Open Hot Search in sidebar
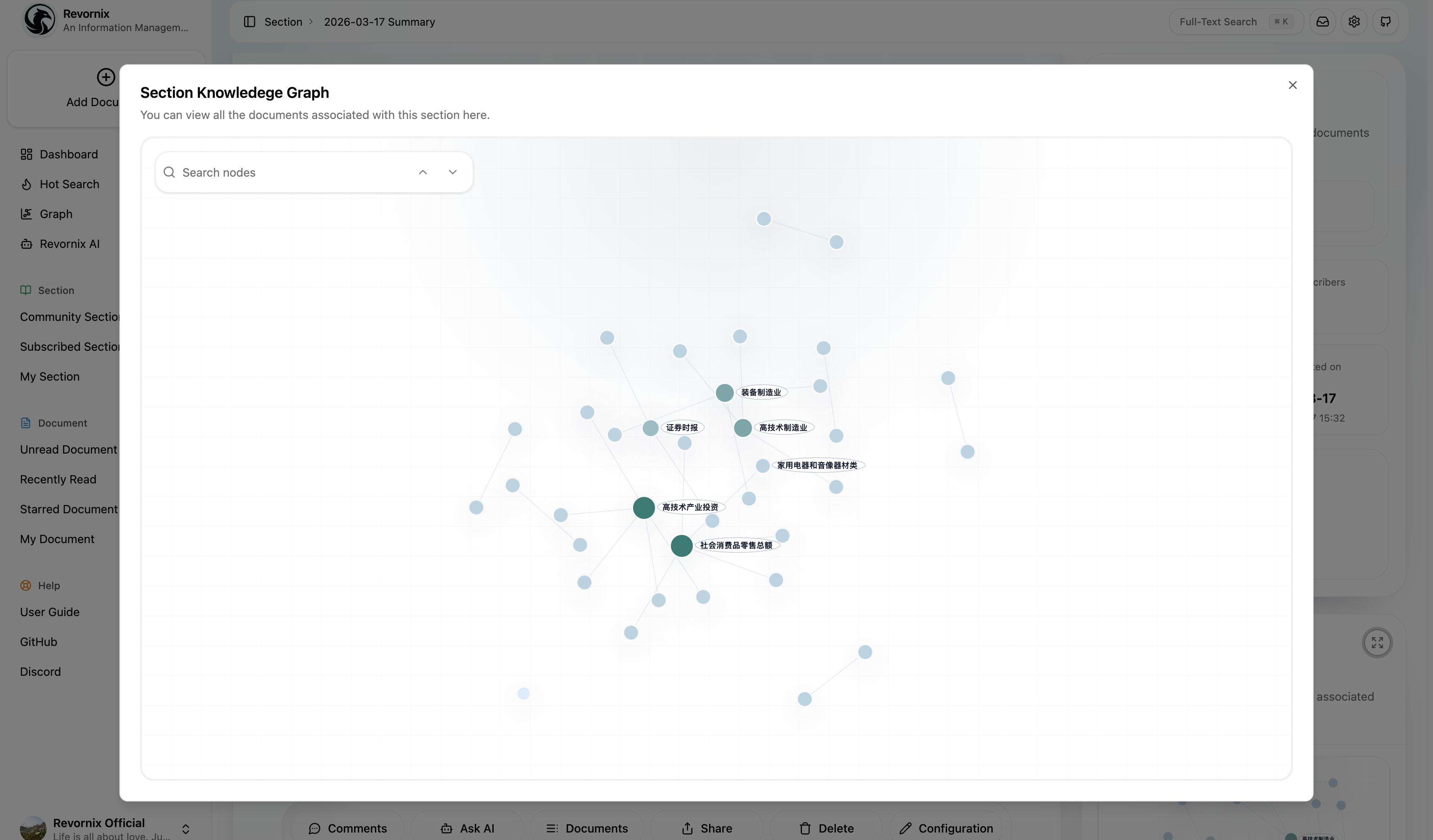 (69, 184)
